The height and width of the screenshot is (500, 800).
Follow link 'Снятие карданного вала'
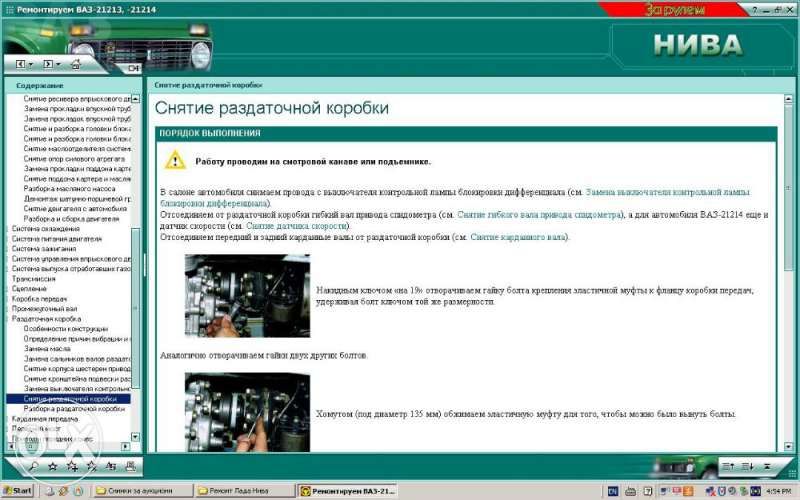[x=518, y=237]
